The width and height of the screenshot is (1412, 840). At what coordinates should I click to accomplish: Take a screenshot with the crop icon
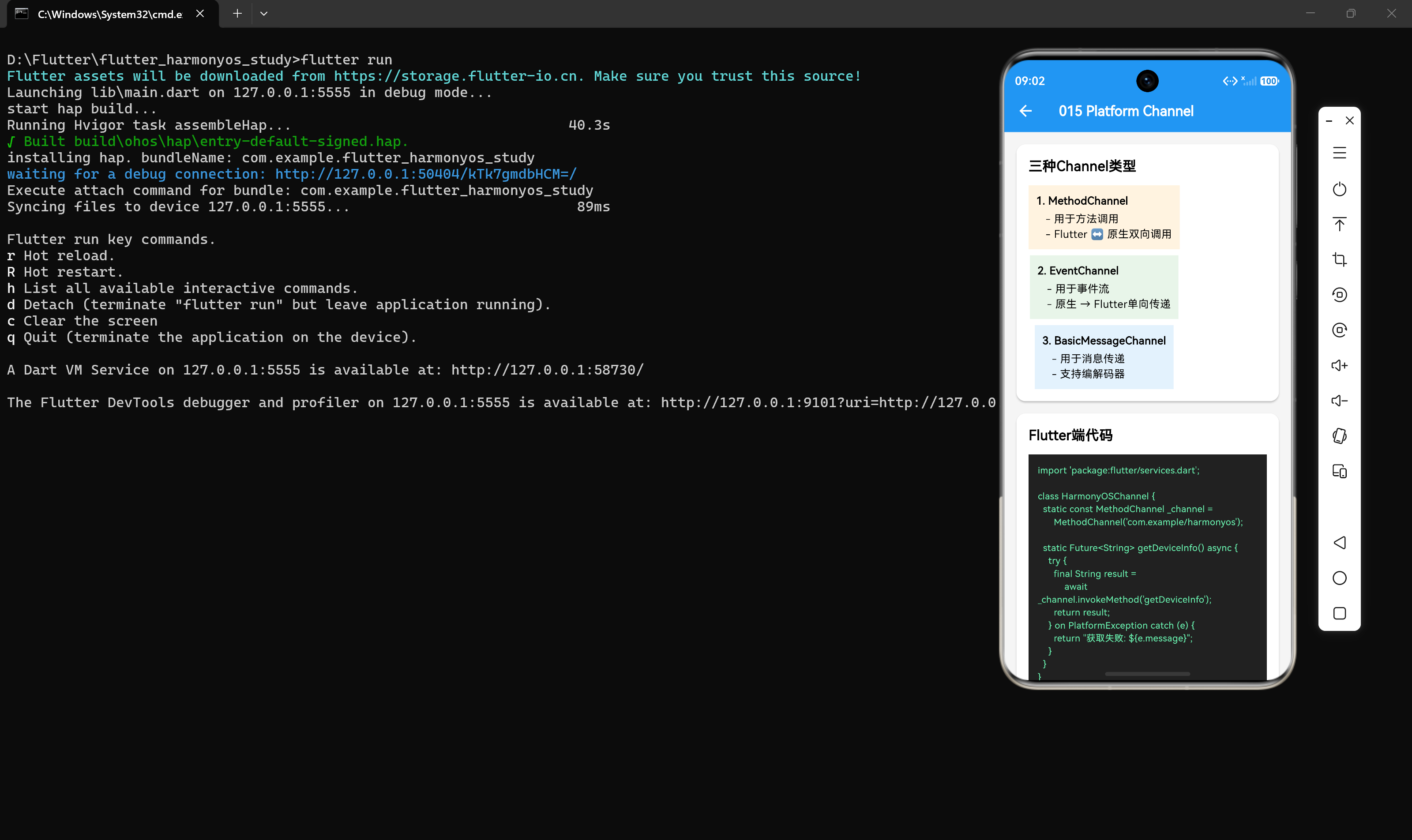(x=1339, y=259)
